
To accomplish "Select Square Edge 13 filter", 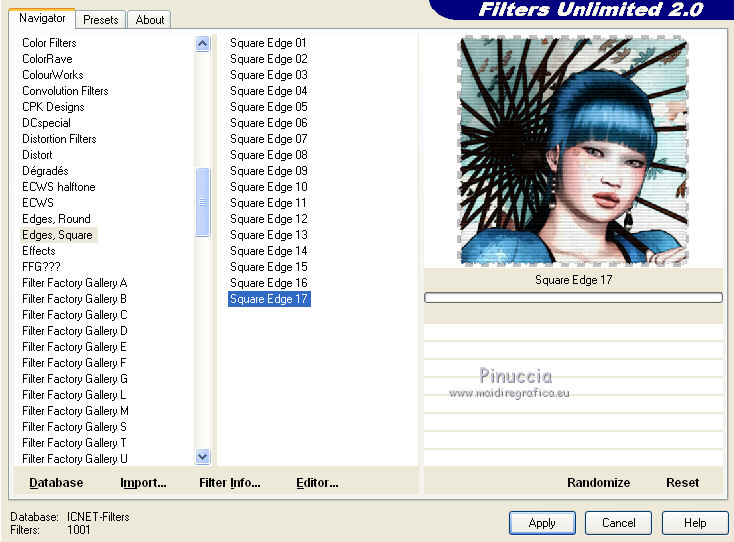I will (269, 235).
